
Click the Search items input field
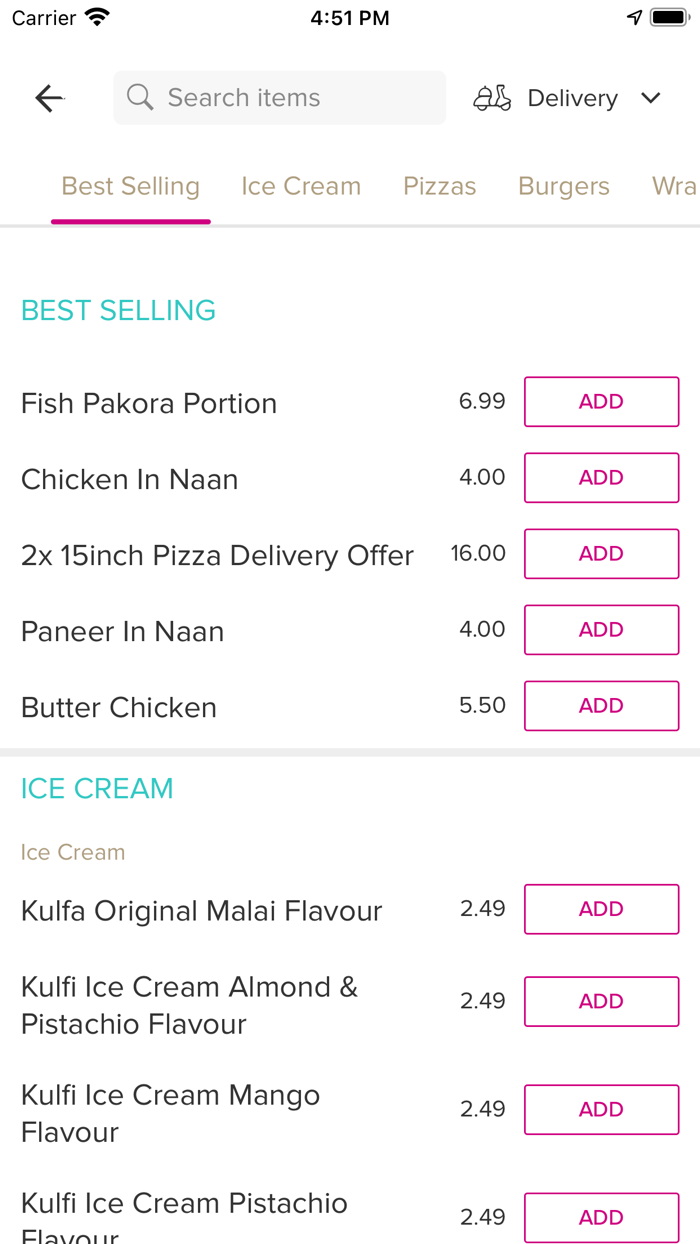[x=279, y=97]
